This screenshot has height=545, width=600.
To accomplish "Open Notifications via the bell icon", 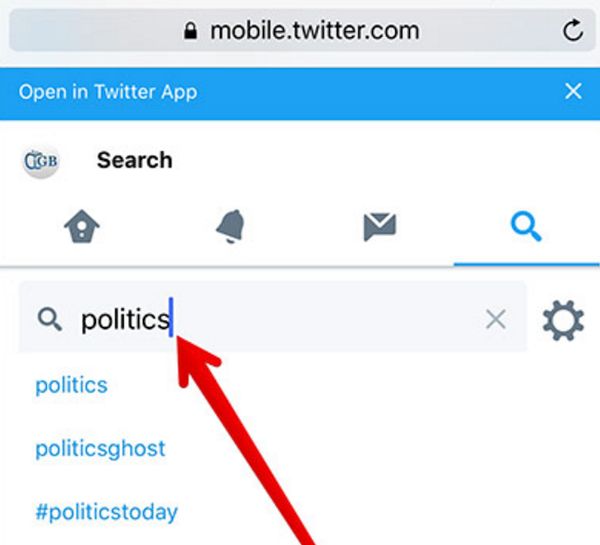I will coord(230,226).
